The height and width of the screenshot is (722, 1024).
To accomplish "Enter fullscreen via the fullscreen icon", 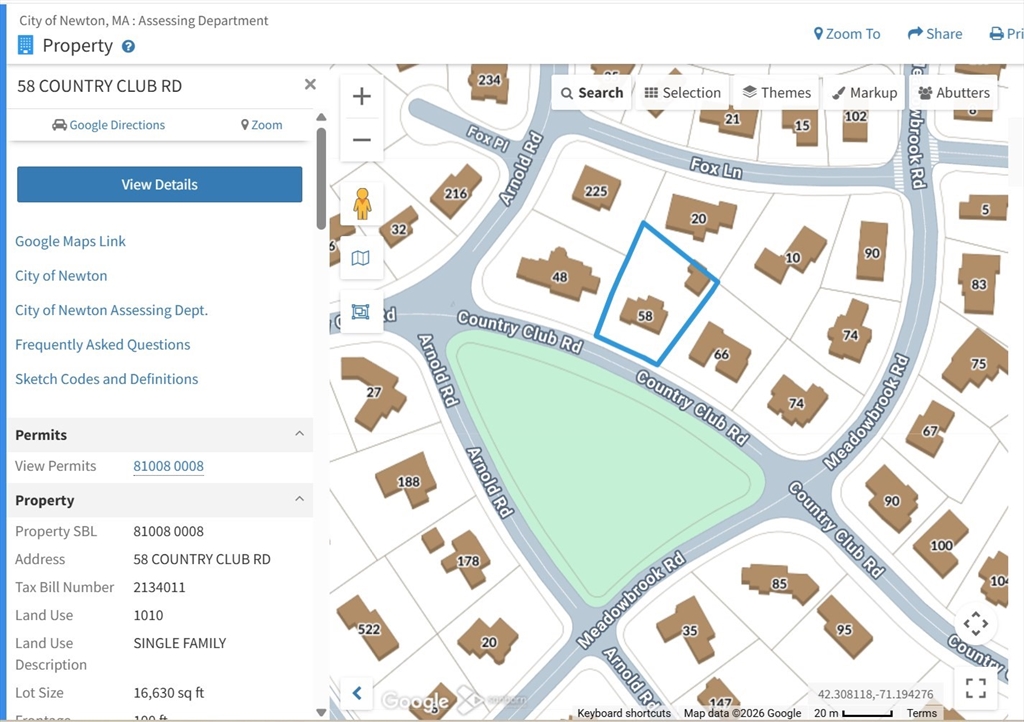I will pyautogui.click(x=976, y=687).
